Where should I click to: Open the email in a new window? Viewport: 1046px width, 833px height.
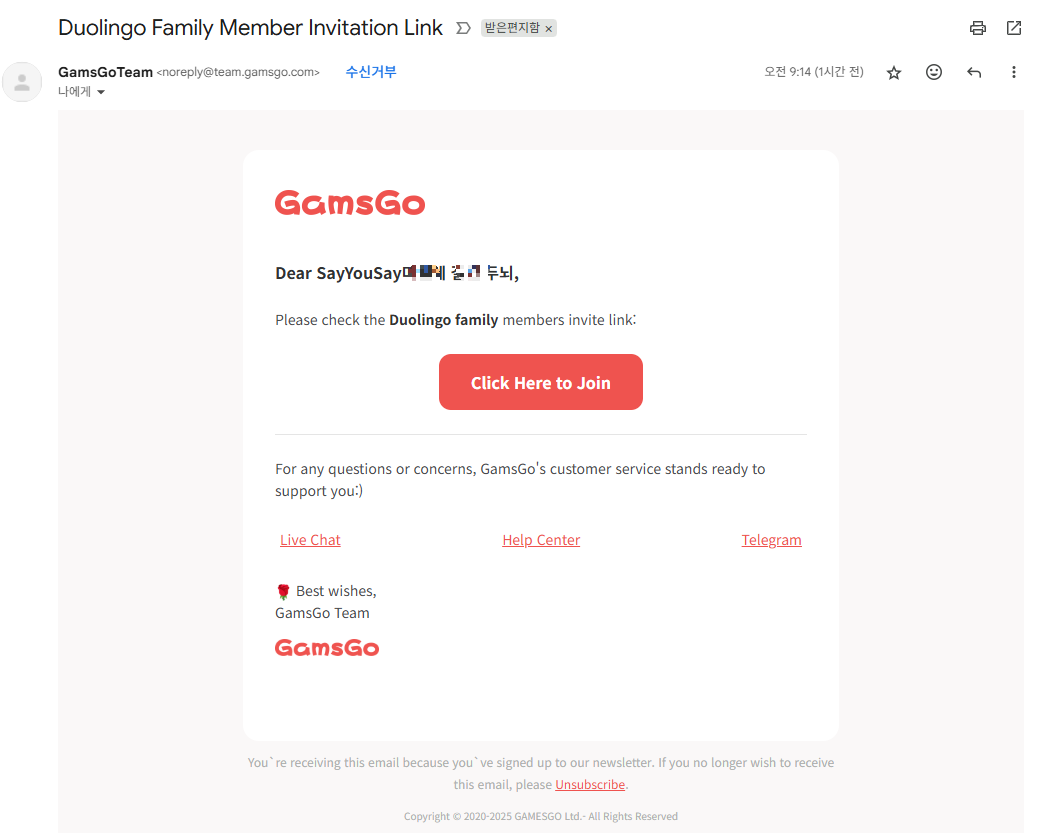(x=1014, y=28)
